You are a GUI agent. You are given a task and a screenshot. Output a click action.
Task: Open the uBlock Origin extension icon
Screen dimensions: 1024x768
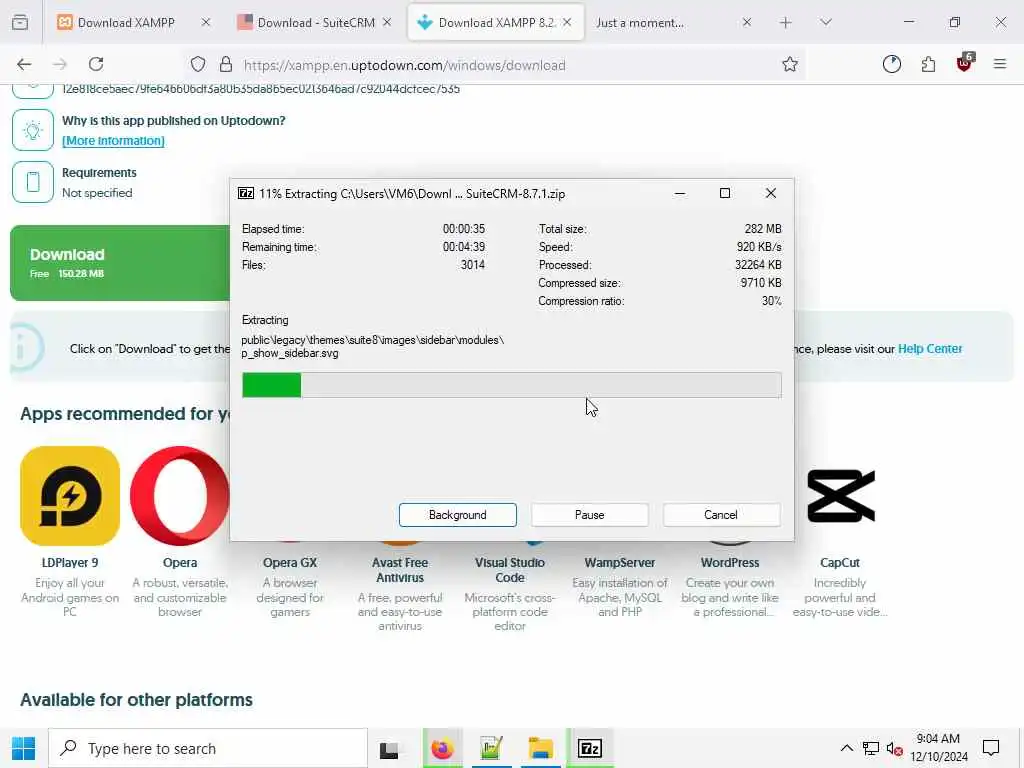965,63
